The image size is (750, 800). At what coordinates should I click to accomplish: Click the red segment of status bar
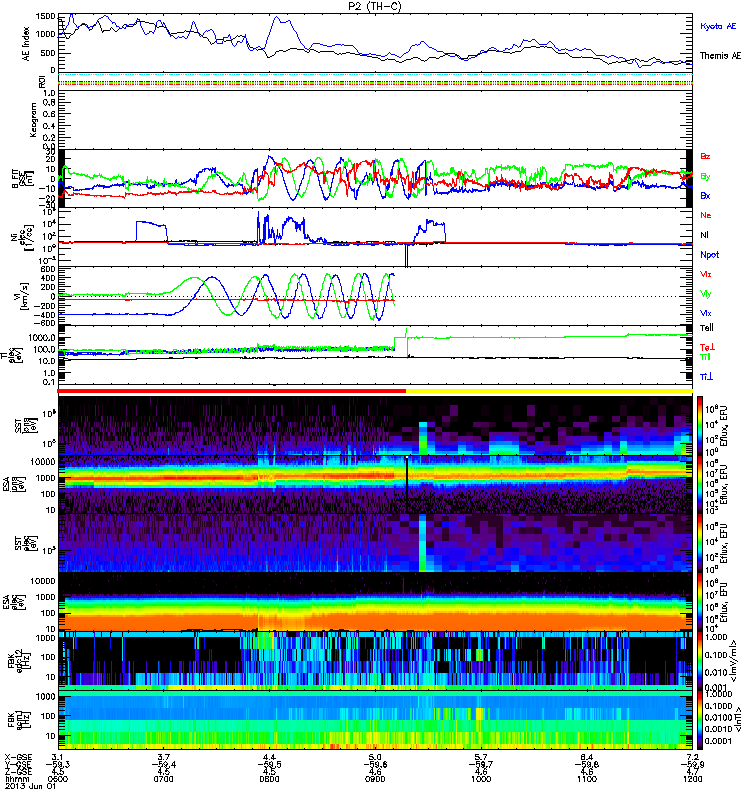pos(232,391)
